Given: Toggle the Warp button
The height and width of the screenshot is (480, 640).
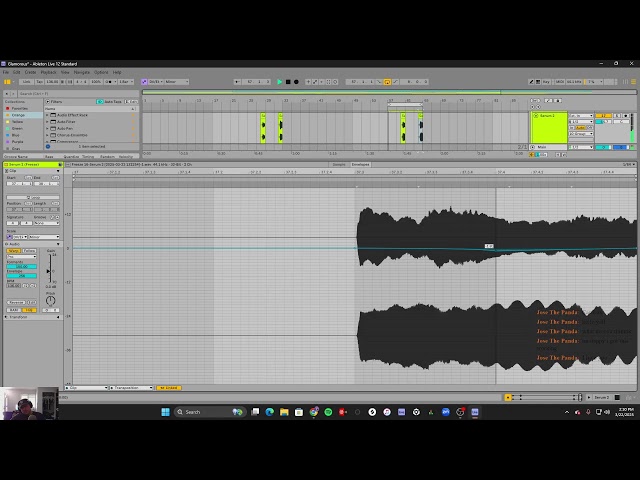Looking at the screenshot, I should point(14,251).
